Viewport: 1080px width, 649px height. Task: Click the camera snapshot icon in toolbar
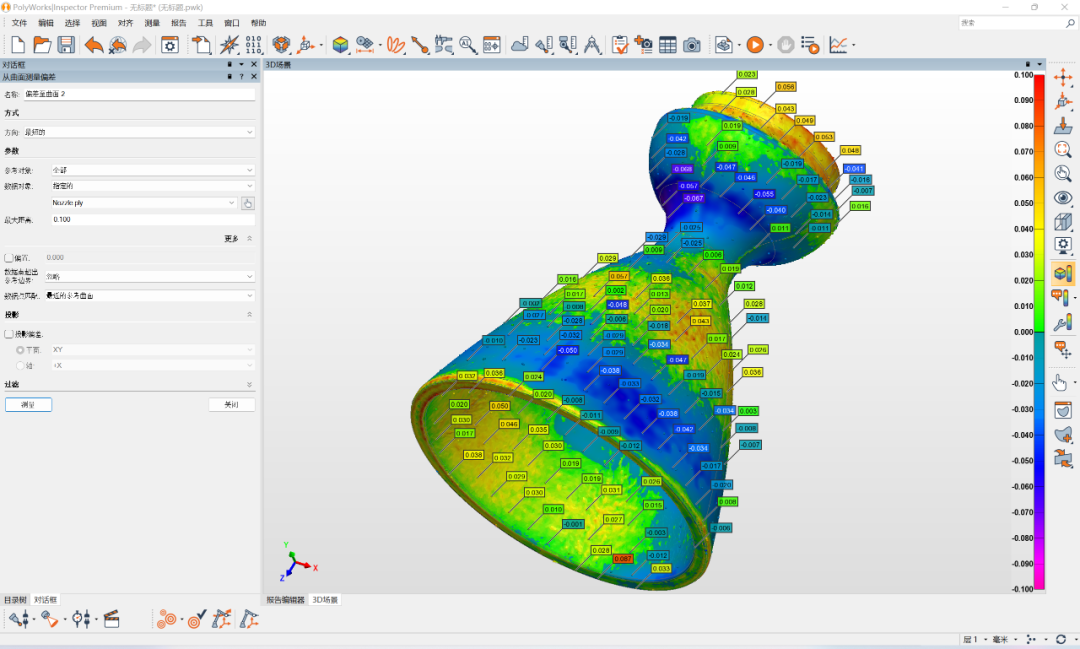click(x=692, y=44)
